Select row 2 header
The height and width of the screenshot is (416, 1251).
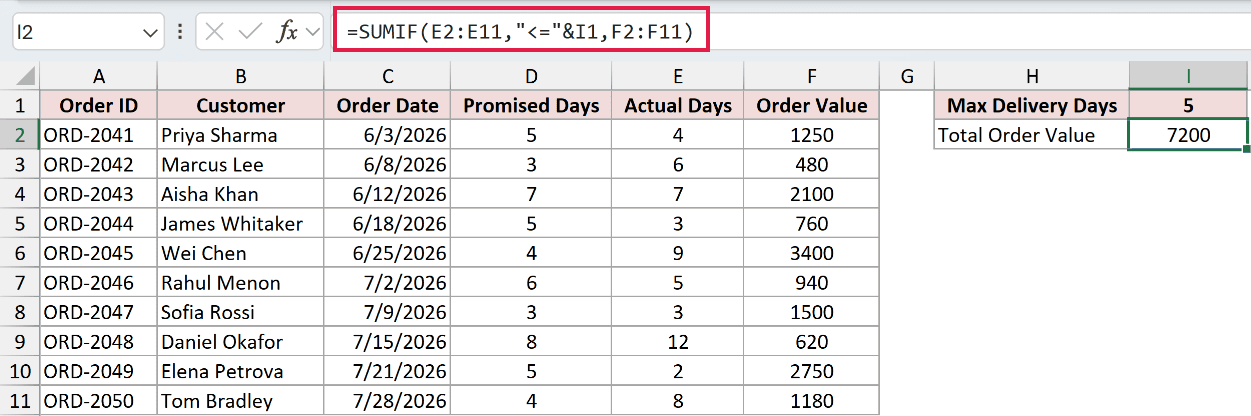pos(20,135)
